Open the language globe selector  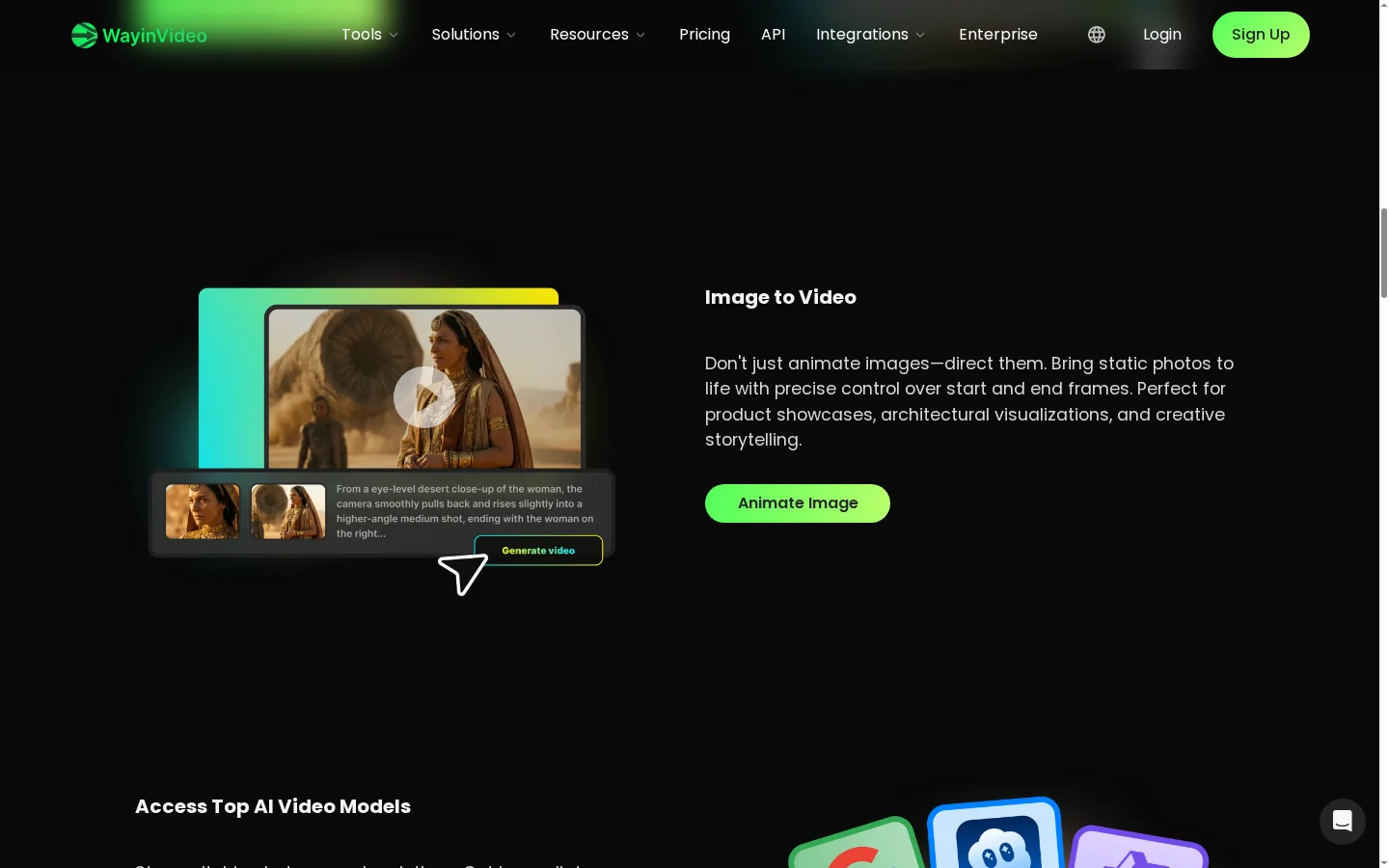[x=1097, y=35]
